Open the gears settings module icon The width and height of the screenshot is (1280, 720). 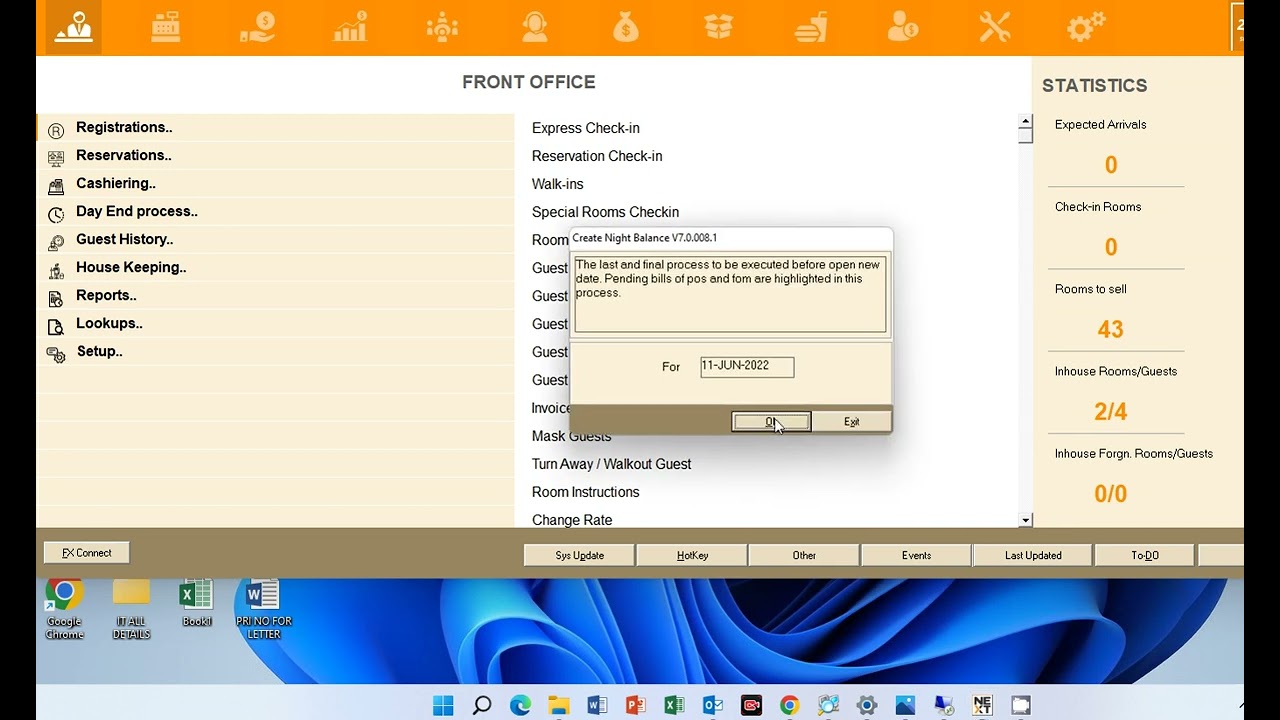pyautogui.click(x=1086, y=27)
